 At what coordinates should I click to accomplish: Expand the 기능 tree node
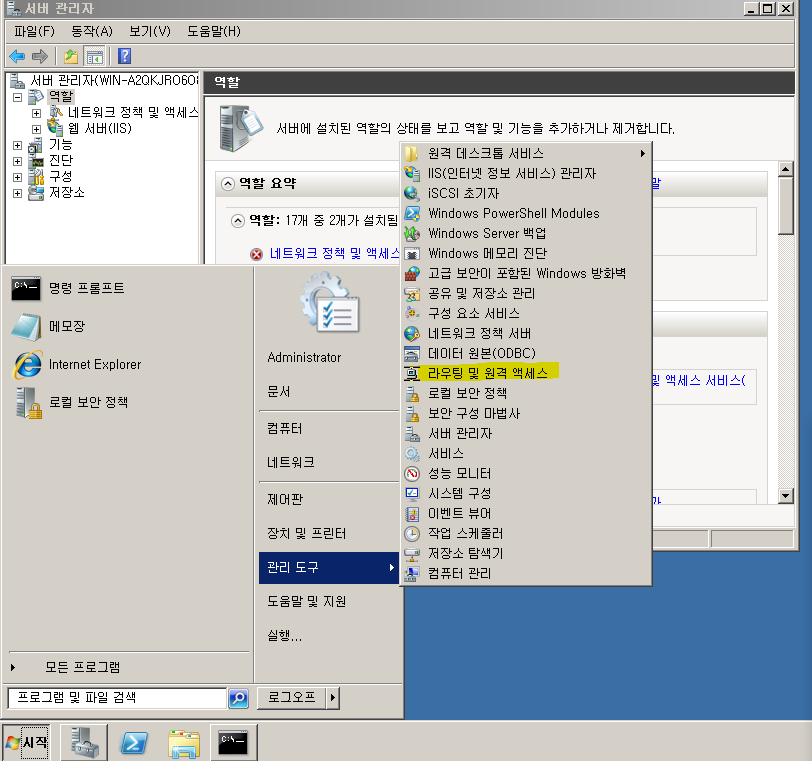18,145
